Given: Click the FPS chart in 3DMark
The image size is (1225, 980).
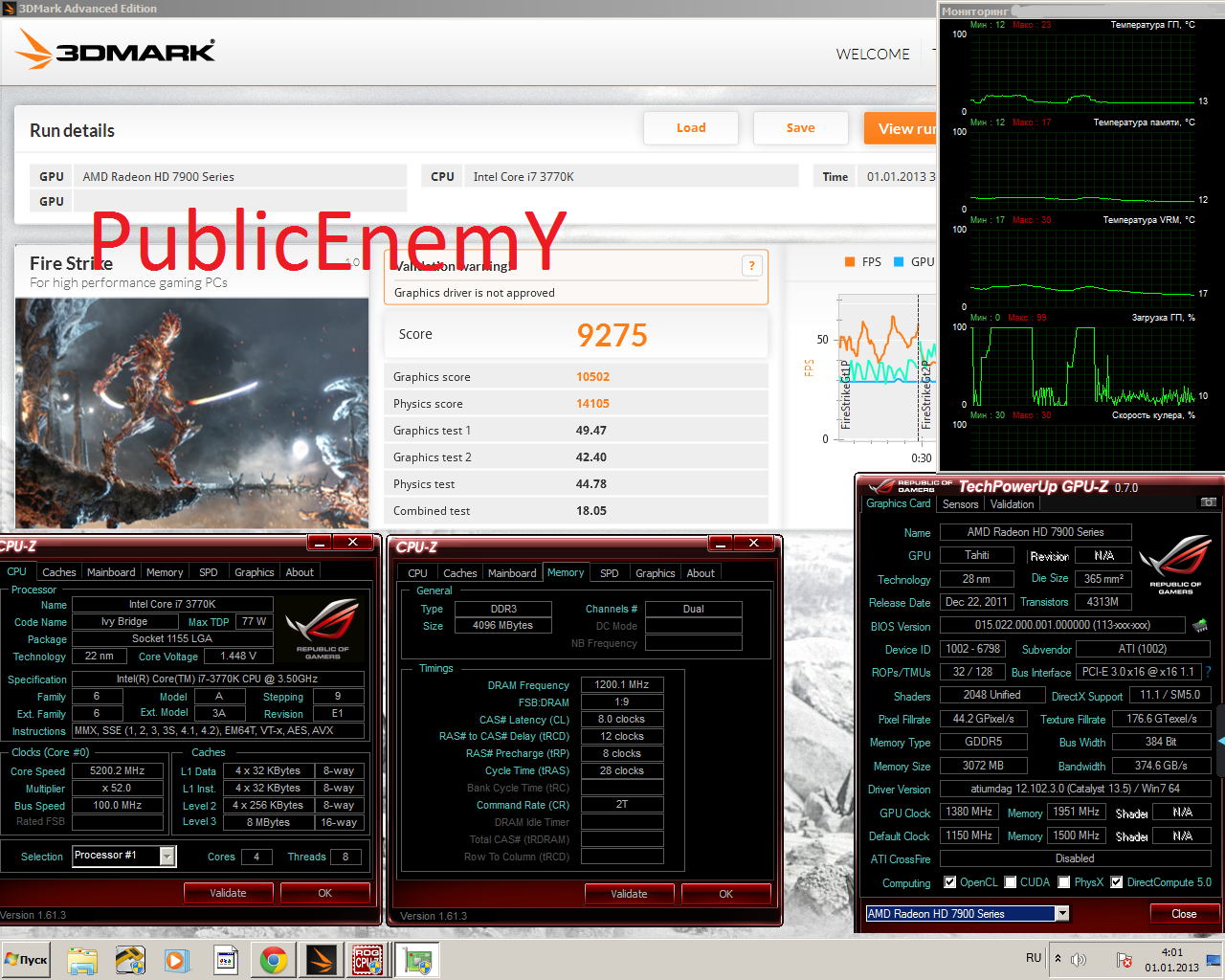Looking at the screenshot, I should pyautogui.click(x=887, y=367).
